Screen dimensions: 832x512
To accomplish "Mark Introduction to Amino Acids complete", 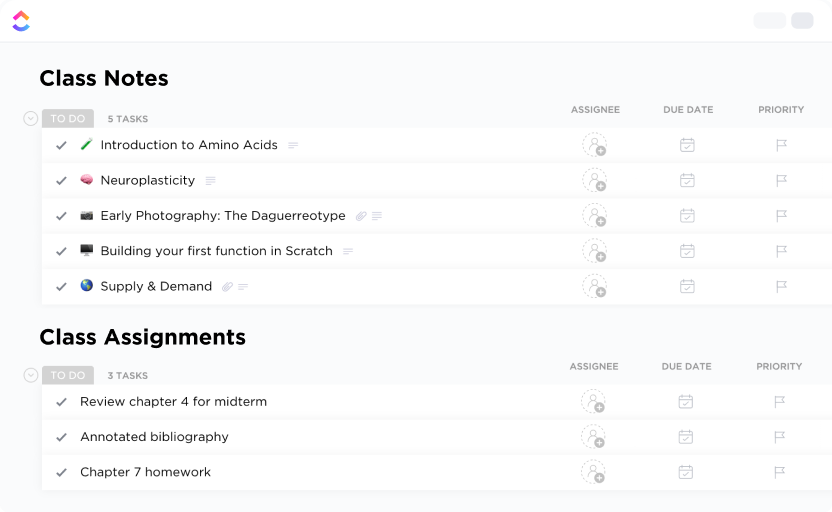I will point(61,146).
